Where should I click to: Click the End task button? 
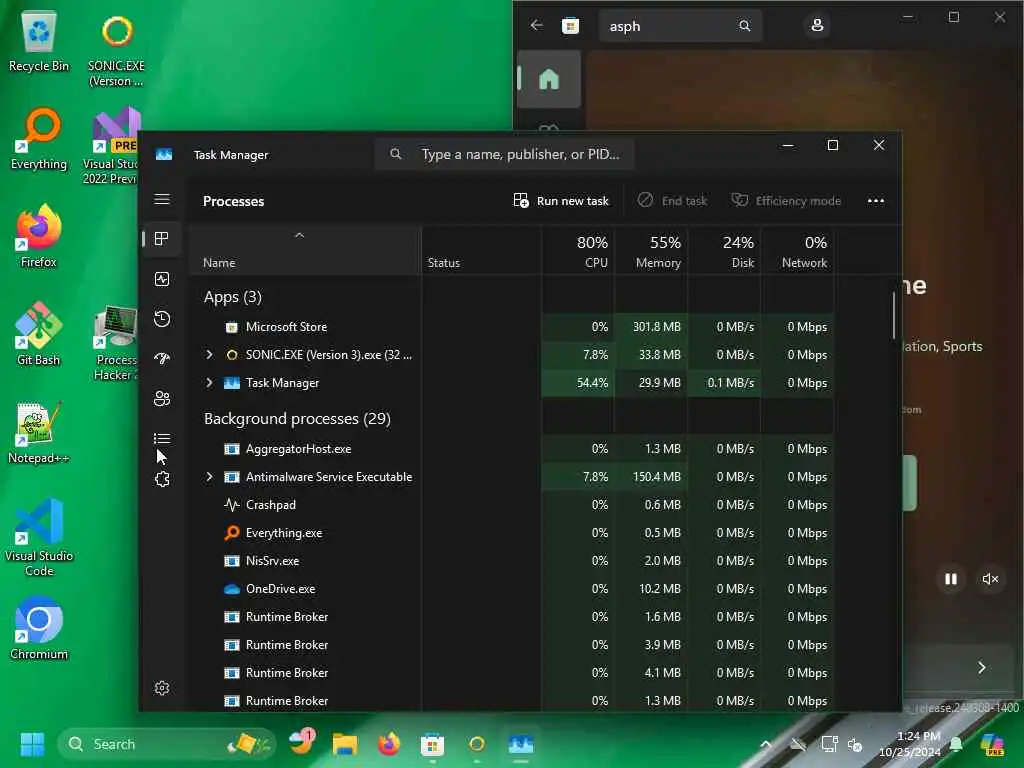(673, 201)
